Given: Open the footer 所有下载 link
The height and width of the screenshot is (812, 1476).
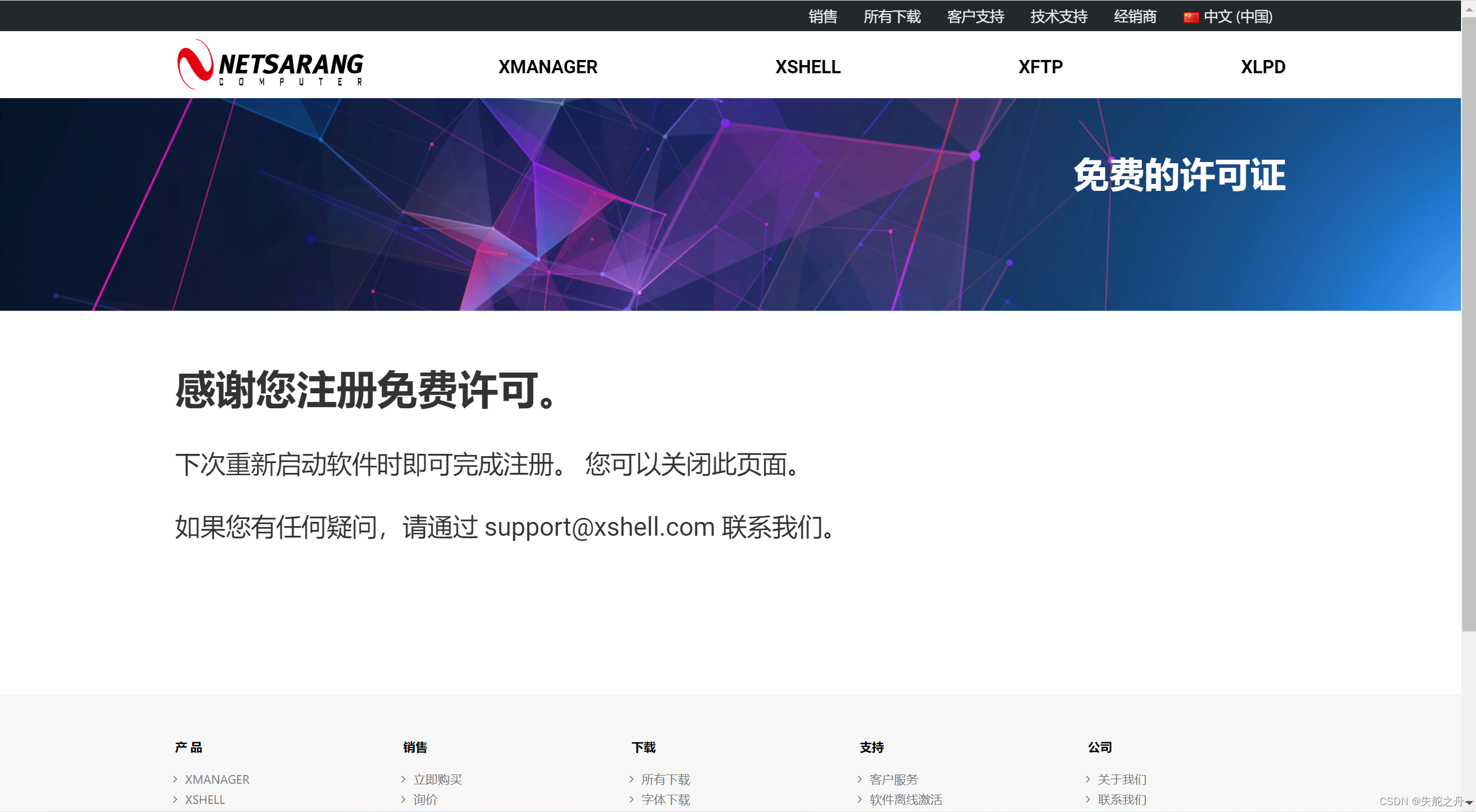Looking at the screenshot, I should [x=666, y=779].
